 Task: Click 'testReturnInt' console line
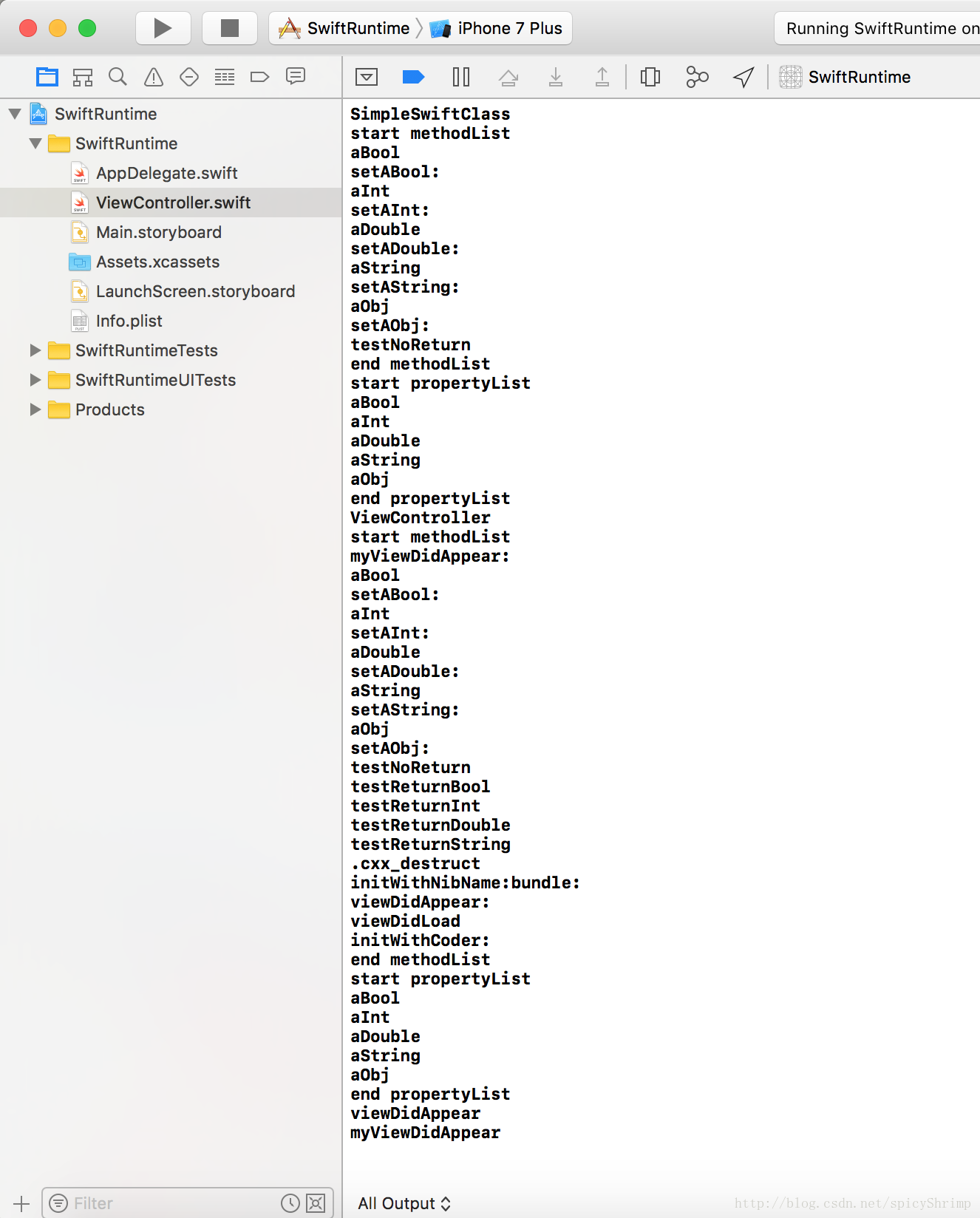(x=415, y=806)
